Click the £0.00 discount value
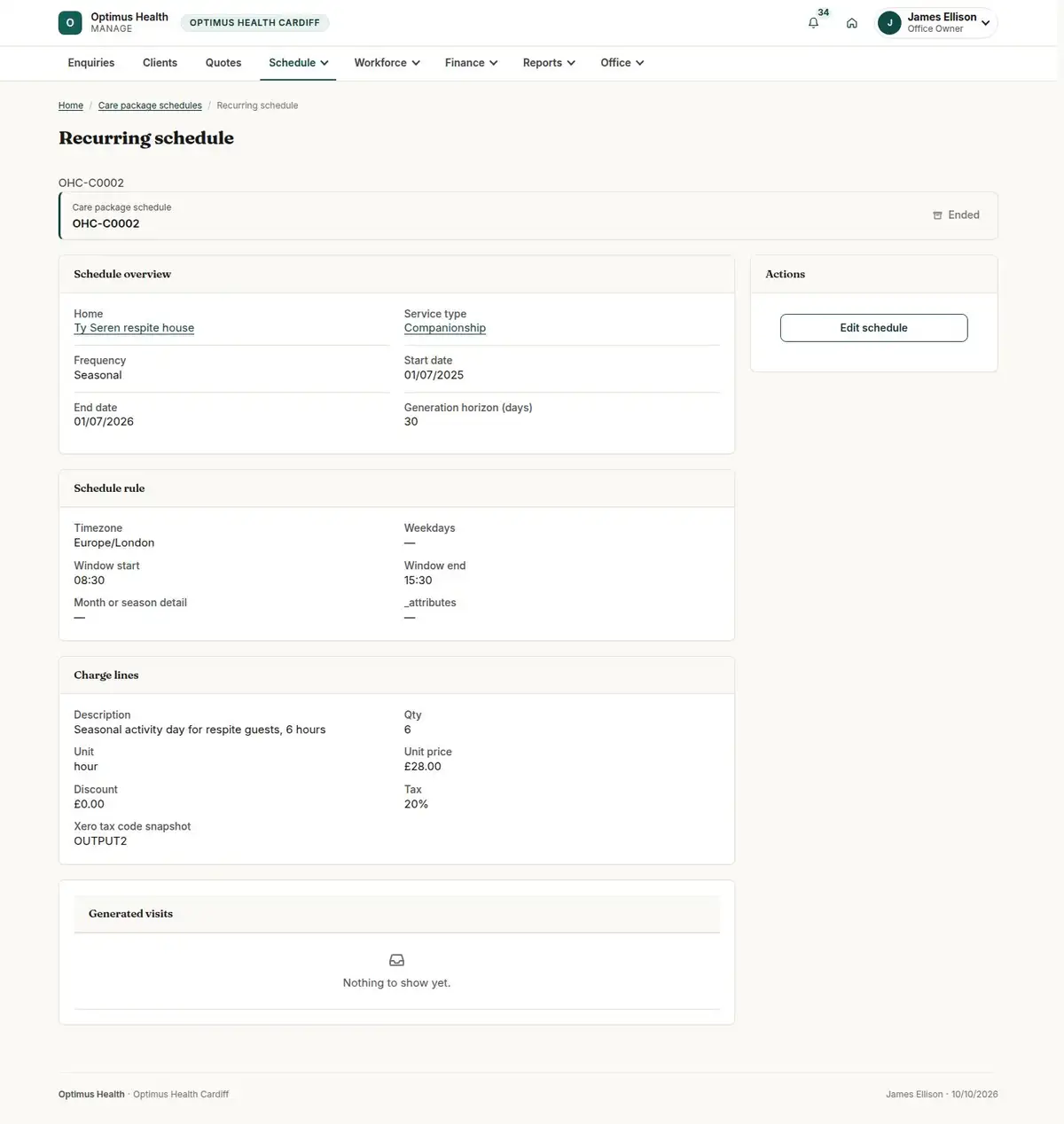The image size is (1064, 1124). (89, 804)
